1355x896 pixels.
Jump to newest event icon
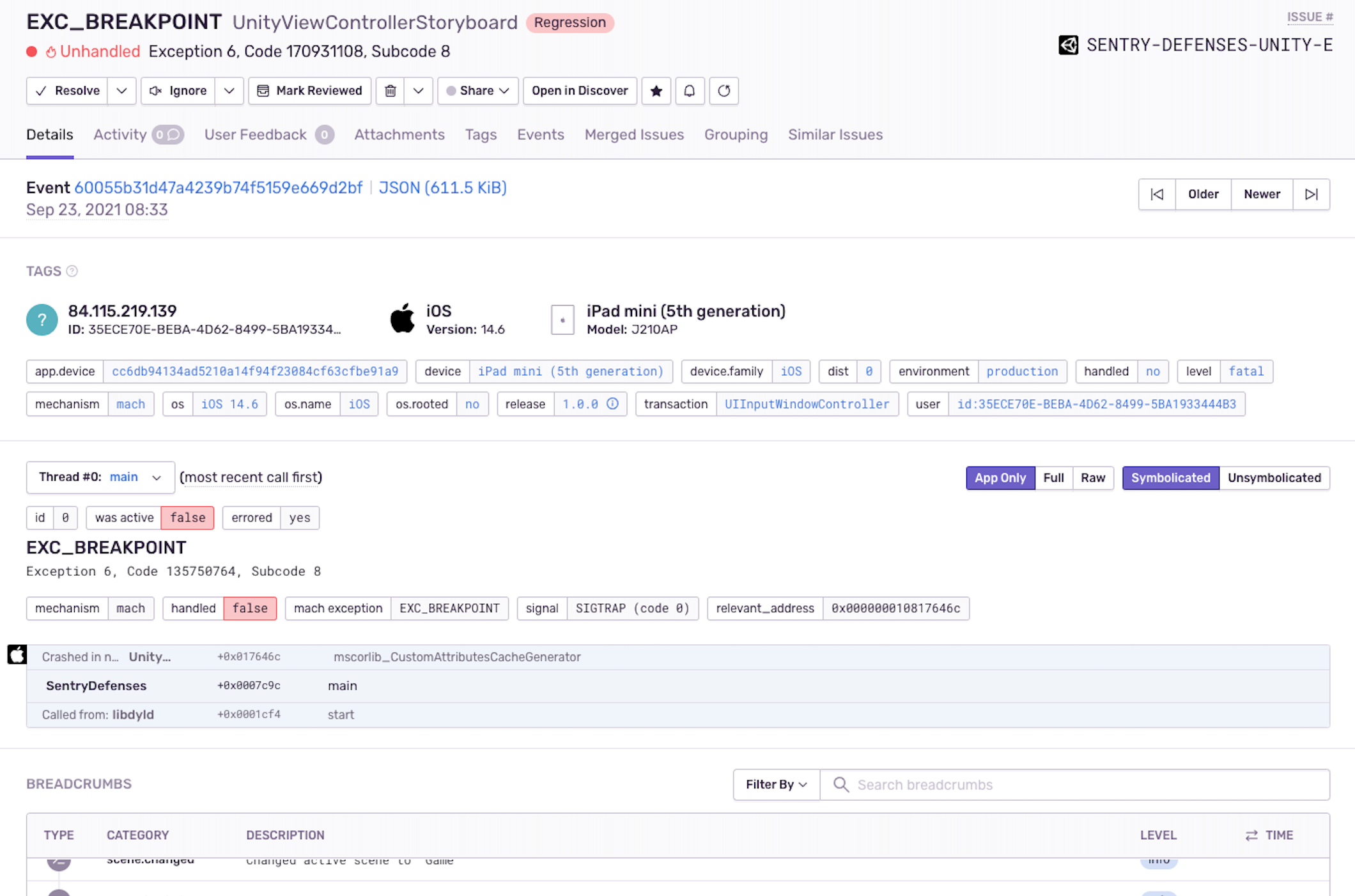(x=1311, y=194)
